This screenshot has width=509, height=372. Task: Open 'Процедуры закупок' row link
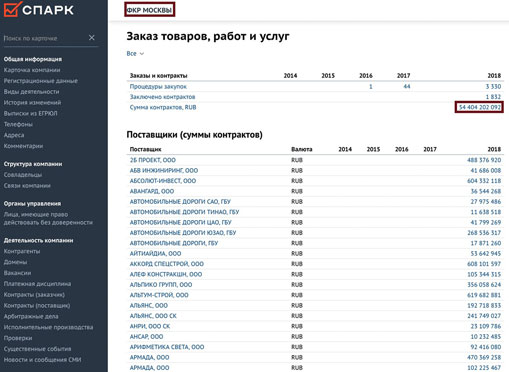coord(158,87)
